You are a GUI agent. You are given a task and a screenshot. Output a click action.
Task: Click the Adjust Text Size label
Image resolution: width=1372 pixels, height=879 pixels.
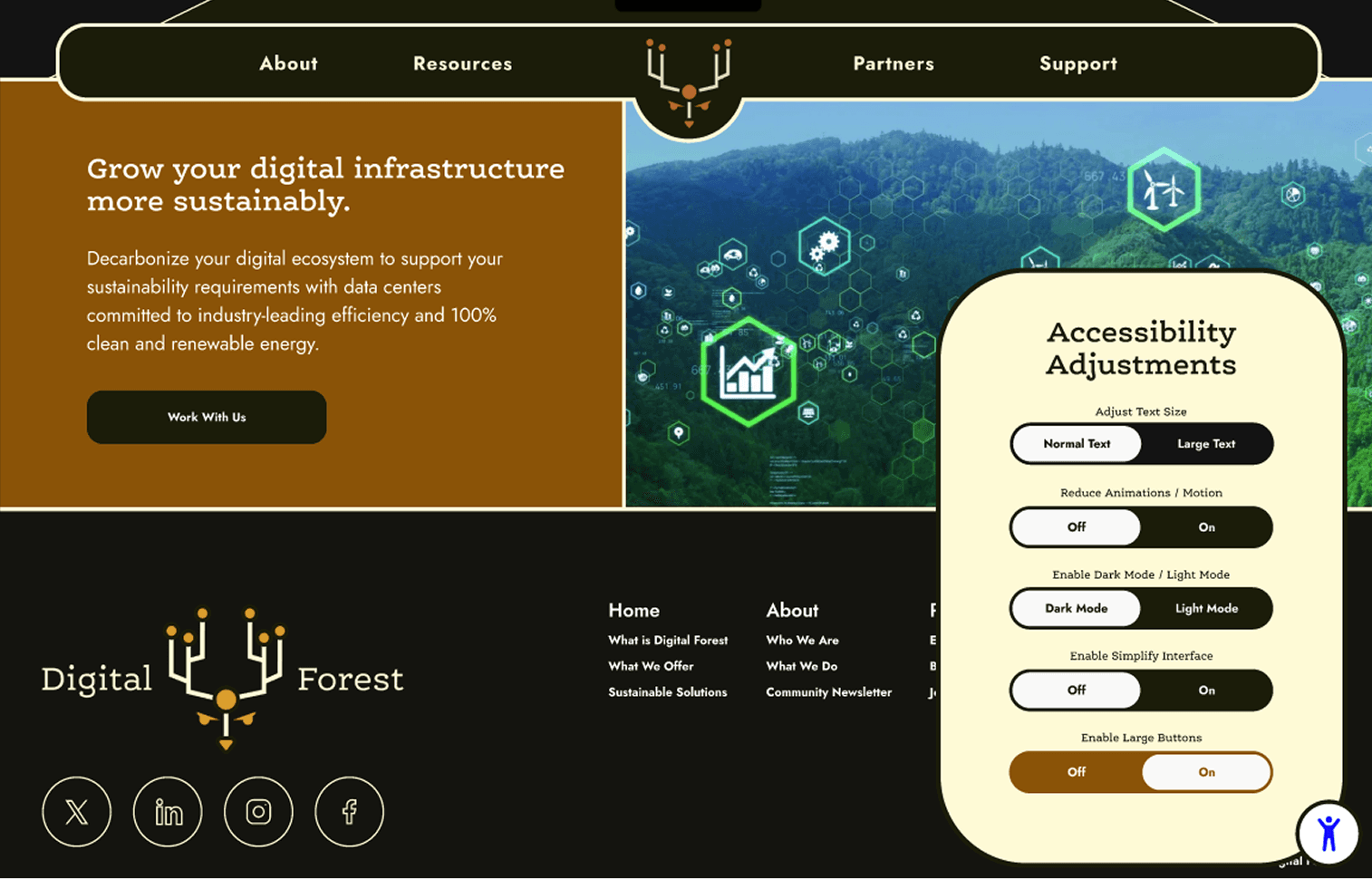pyautogui.click(x=1141, y=411)
